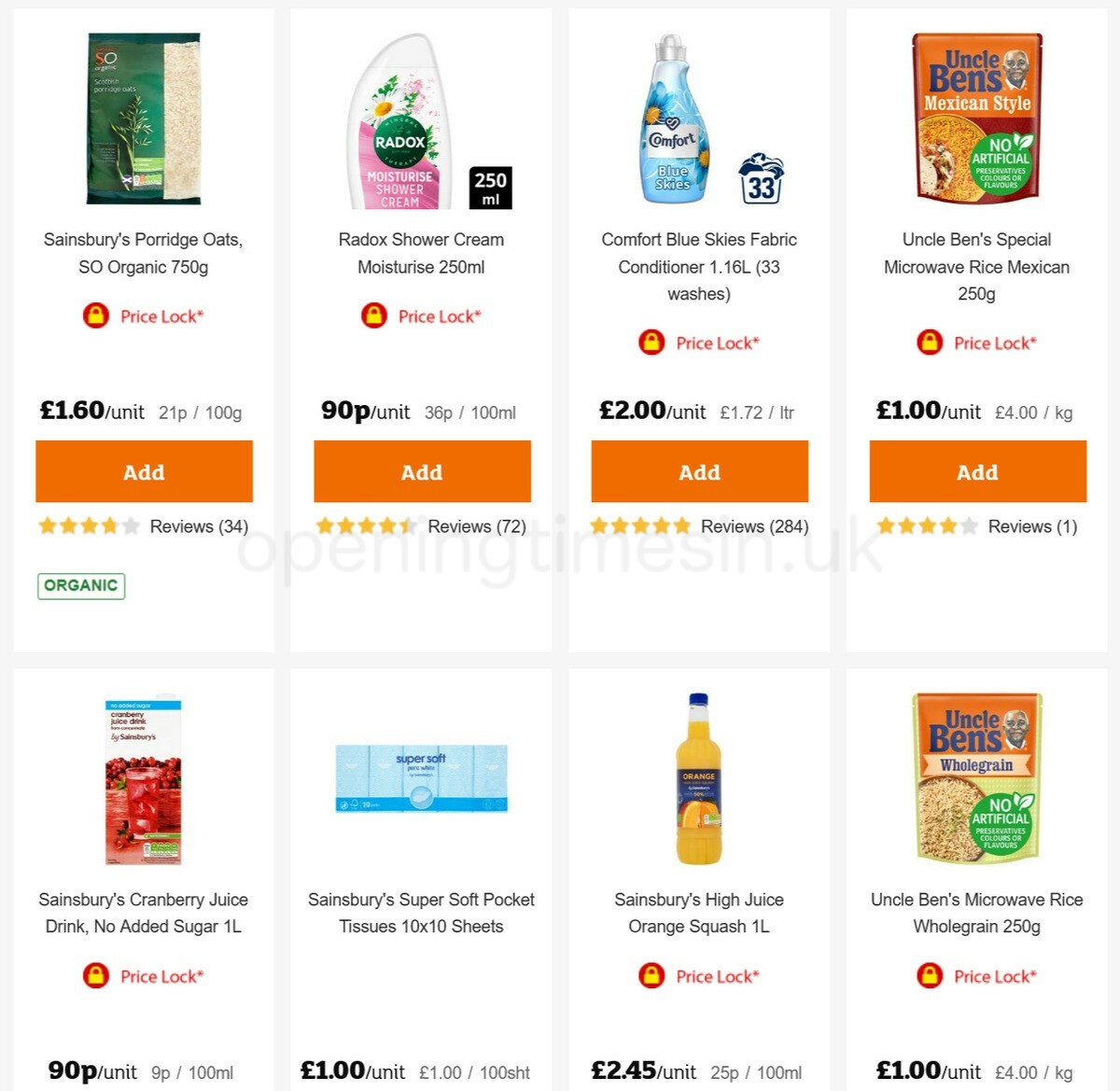Click the Price Lock padlock on Cranberry Juice Drink
This screenshot has height=1091, width=1120.
click(97, 975)
